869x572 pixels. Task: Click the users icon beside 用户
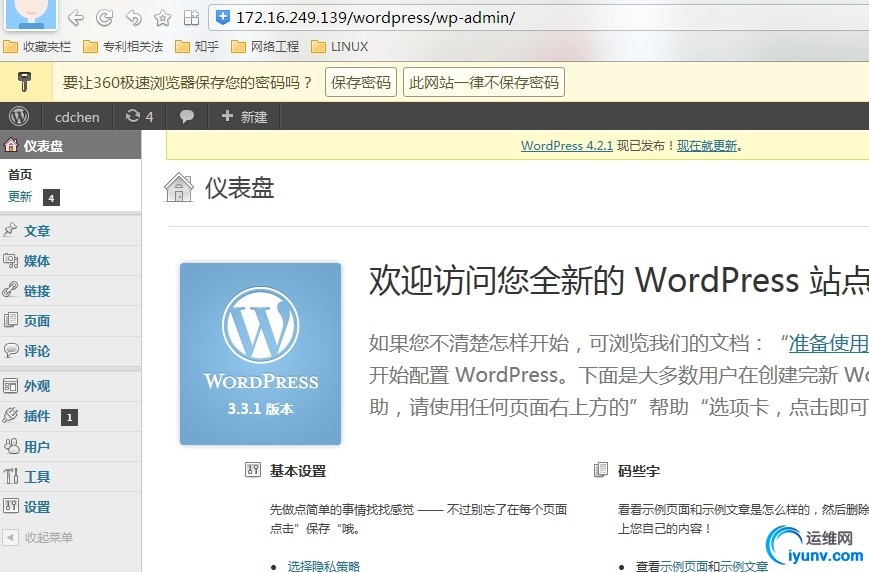pos(10,446)
